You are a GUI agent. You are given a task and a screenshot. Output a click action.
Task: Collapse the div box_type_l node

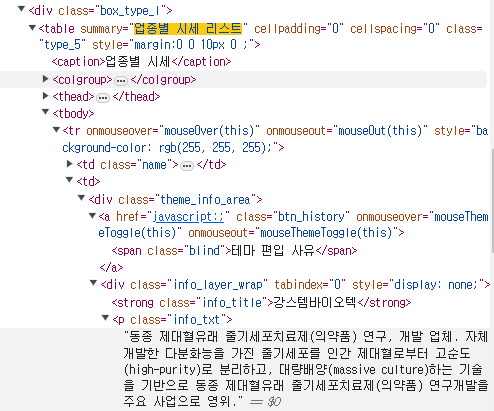(21, 9)
